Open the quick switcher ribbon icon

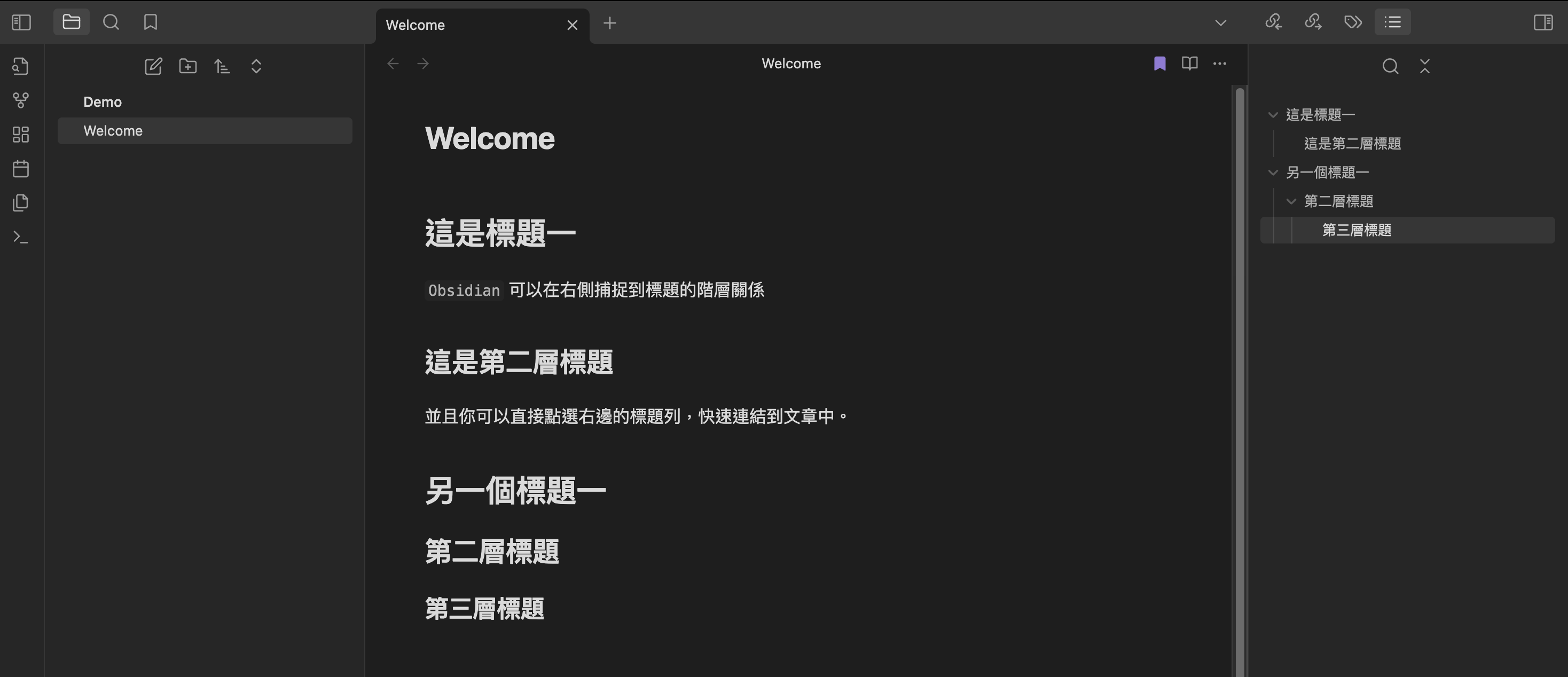point(21,66)
